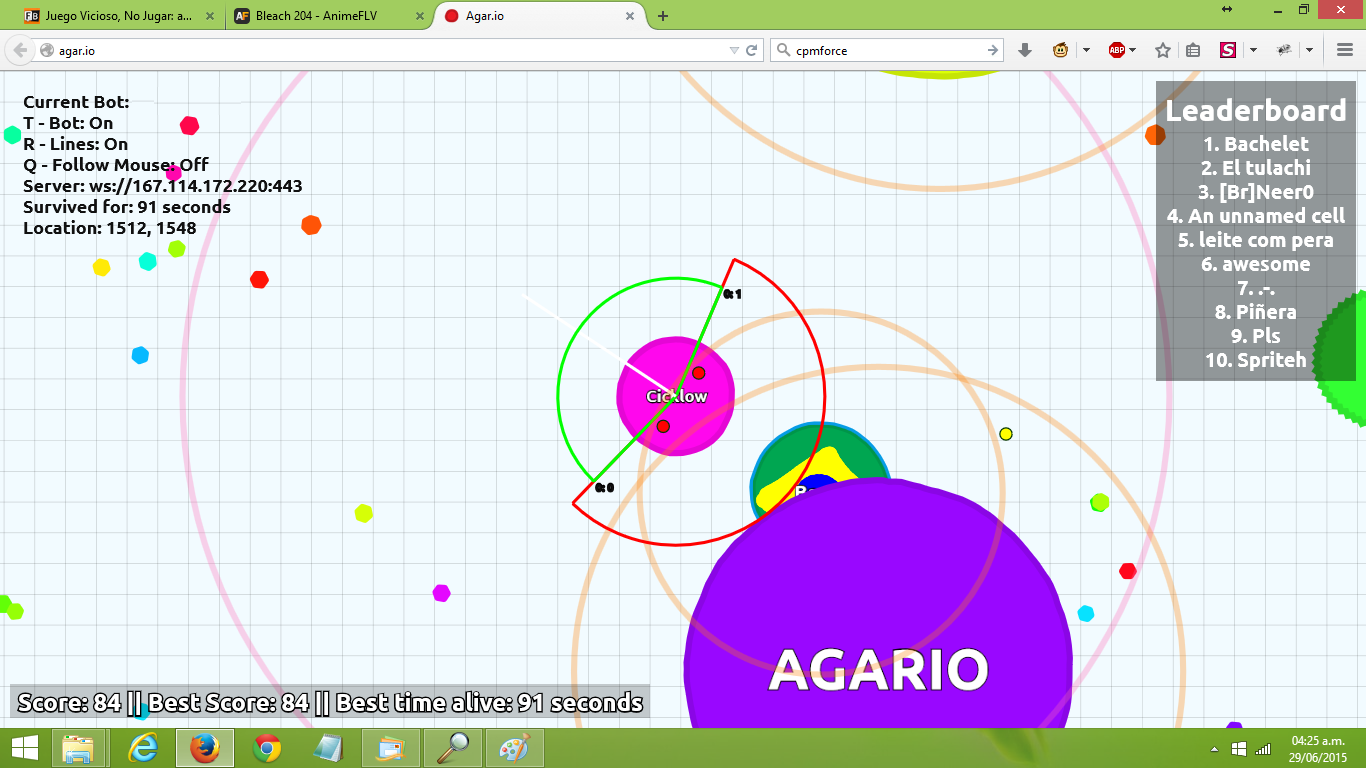Show the bookmarks list

[1193, 50]
